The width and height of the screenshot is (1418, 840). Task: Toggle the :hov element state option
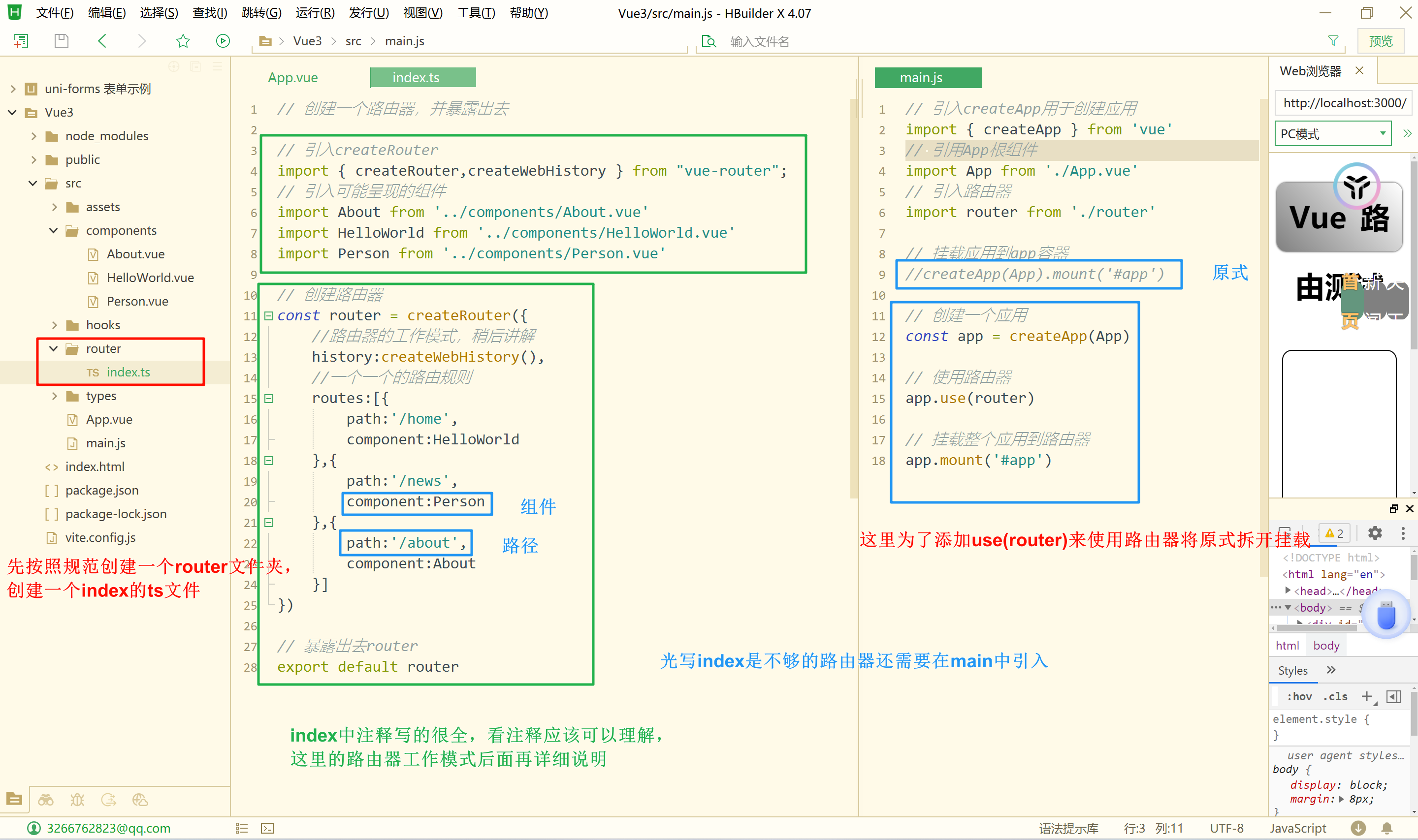coord(1299,696)
